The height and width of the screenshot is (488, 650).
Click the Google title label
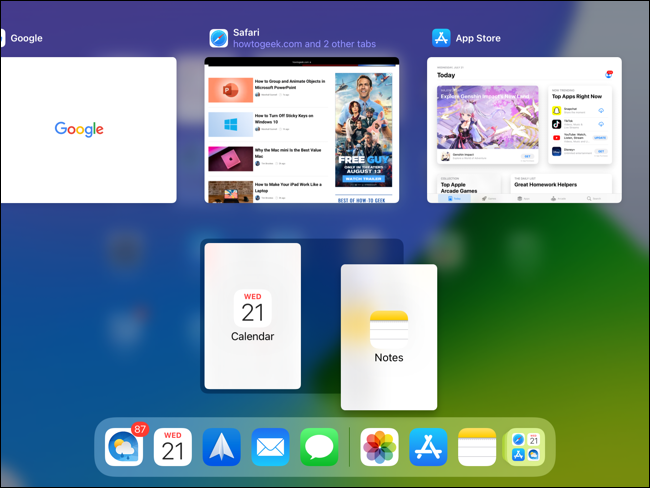[27, 38]
